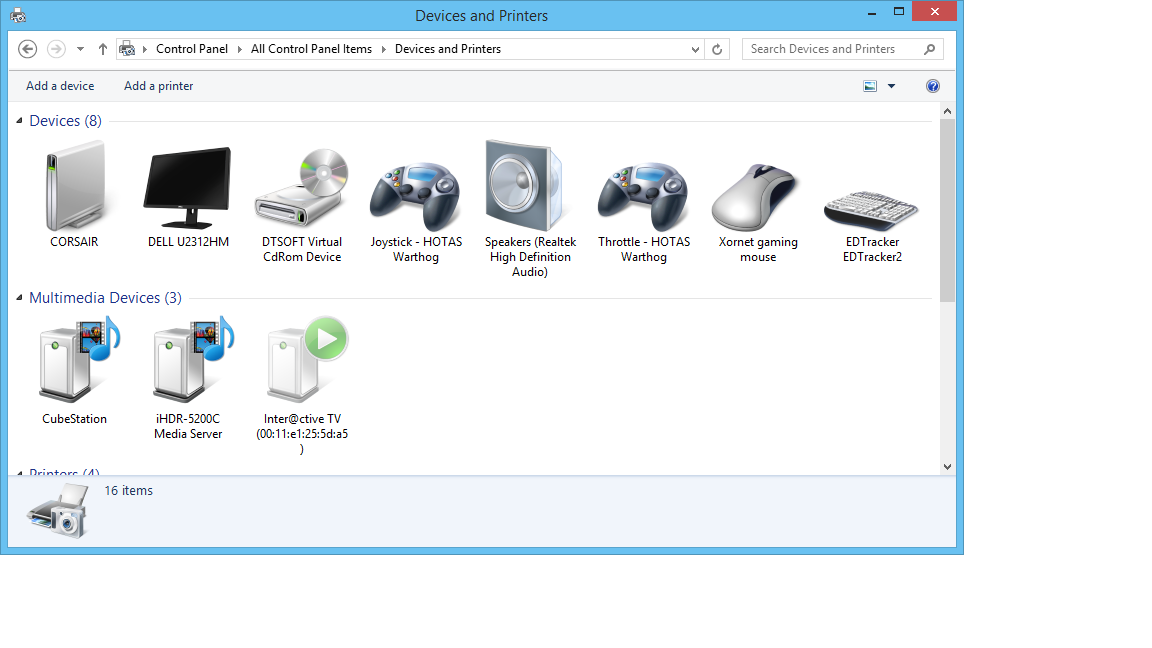Image resolution: width=1152 pixels, height=648 pixels.
Task: Go back using the Back arrow
Action: tap(28, 49)
